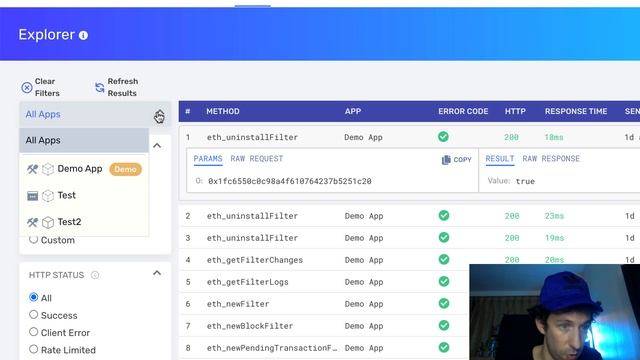Click row 2 eth_uninstallFilter method
The height and width of the screenshot is (360, 640).
(x=252, y=216)
